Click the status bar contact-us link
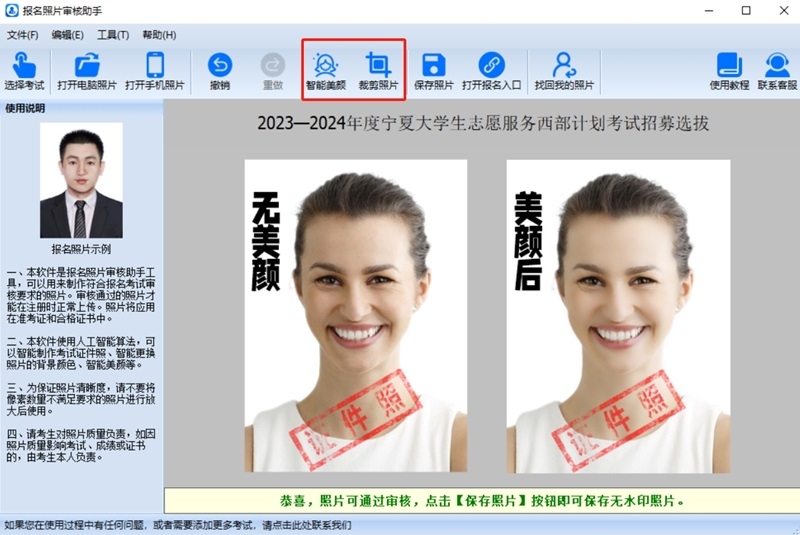The height and width of the screenshot is (535, 800). pyautogui.click(x=178, y=525)
